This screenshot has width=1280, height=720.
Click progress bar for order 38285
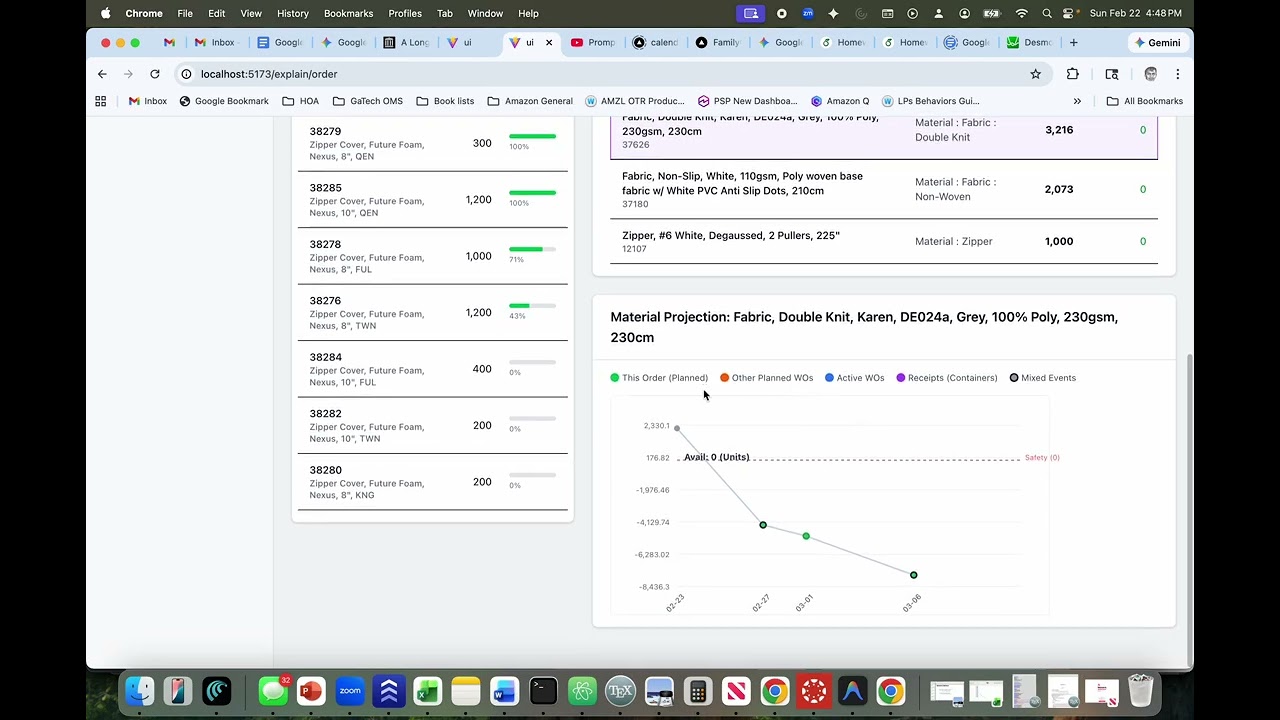click(532, 192)
